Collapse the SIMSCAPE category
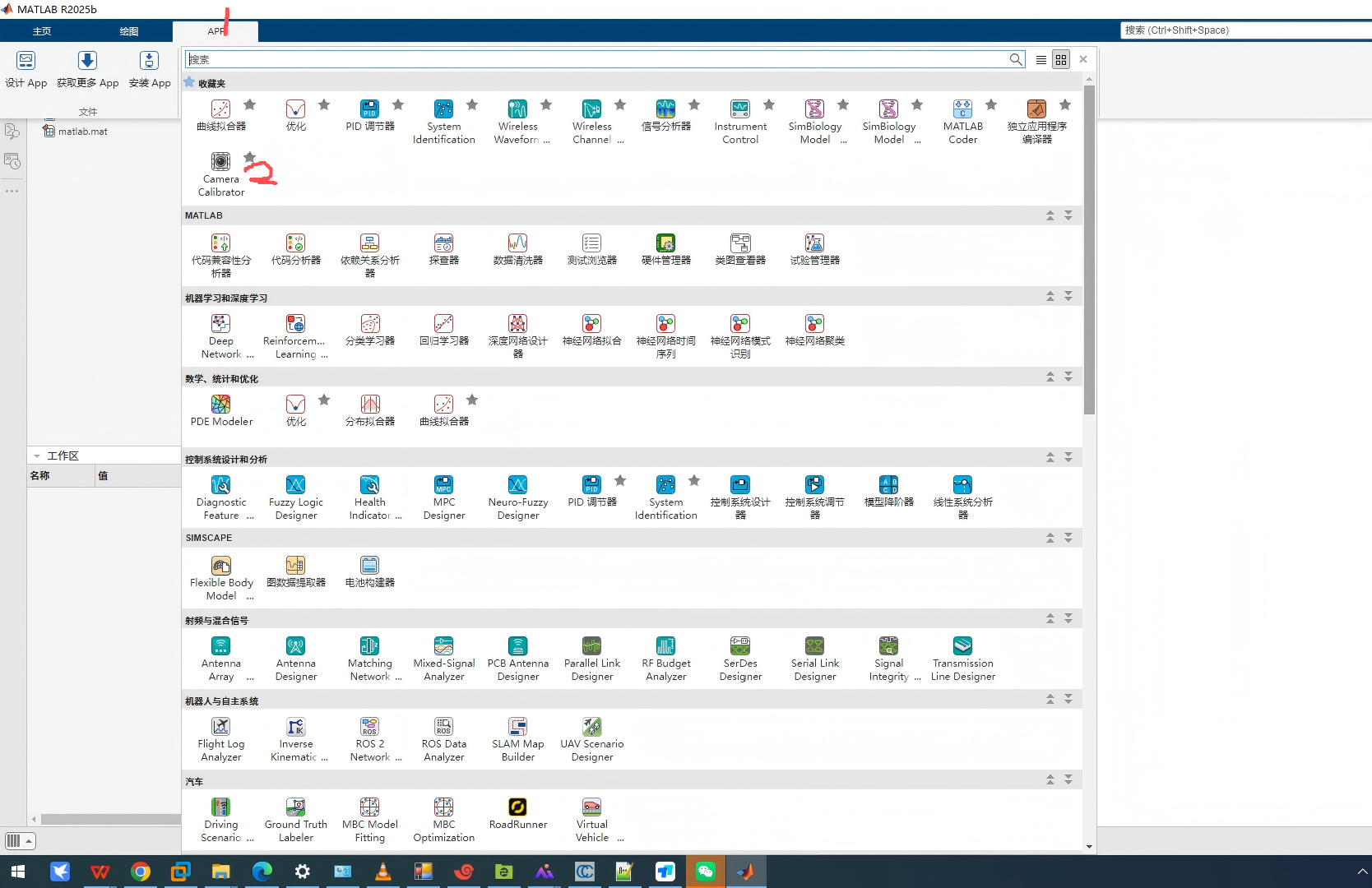Screen dimensions: 1372x888 point(1050,538)
